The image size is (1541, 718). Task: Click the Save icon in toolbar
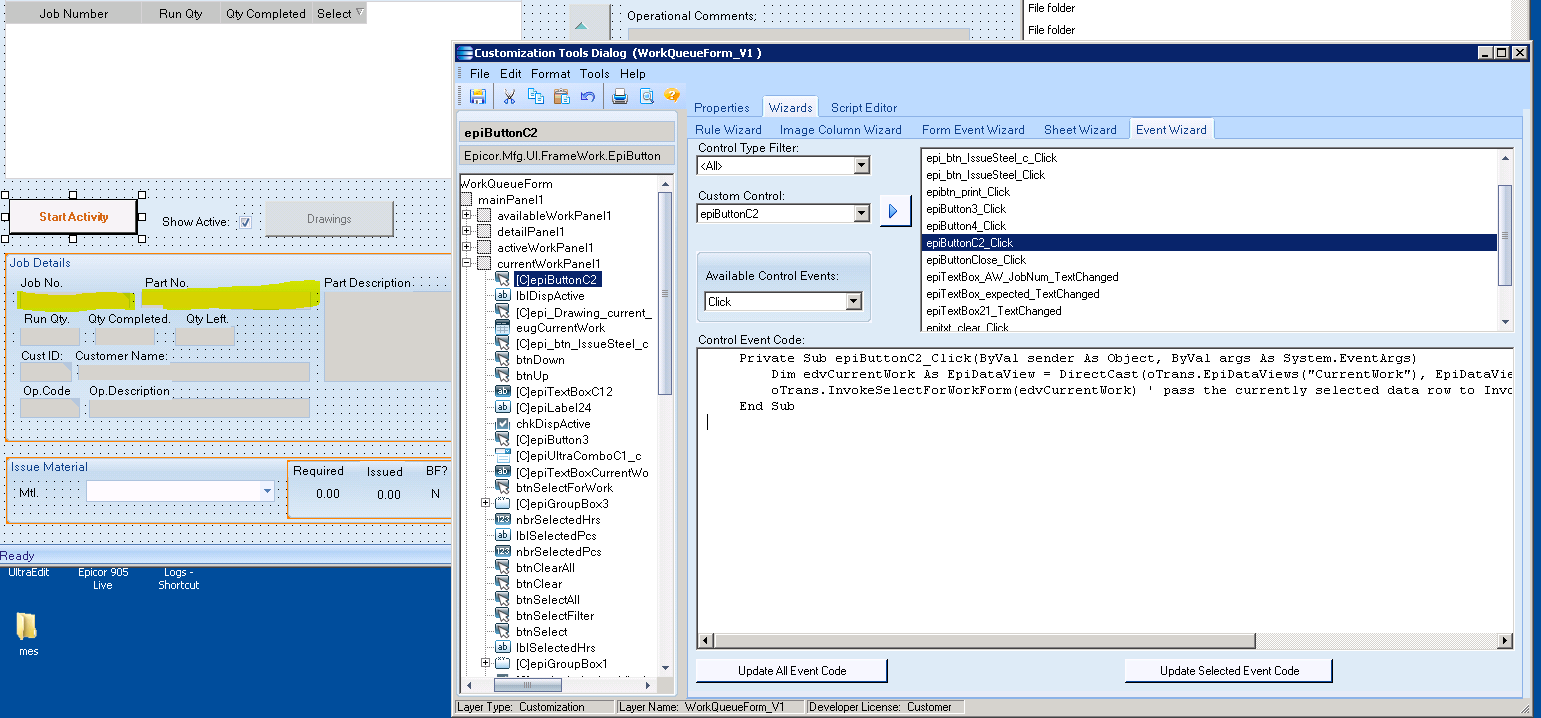pyautogui.click(x=478, y=96)
